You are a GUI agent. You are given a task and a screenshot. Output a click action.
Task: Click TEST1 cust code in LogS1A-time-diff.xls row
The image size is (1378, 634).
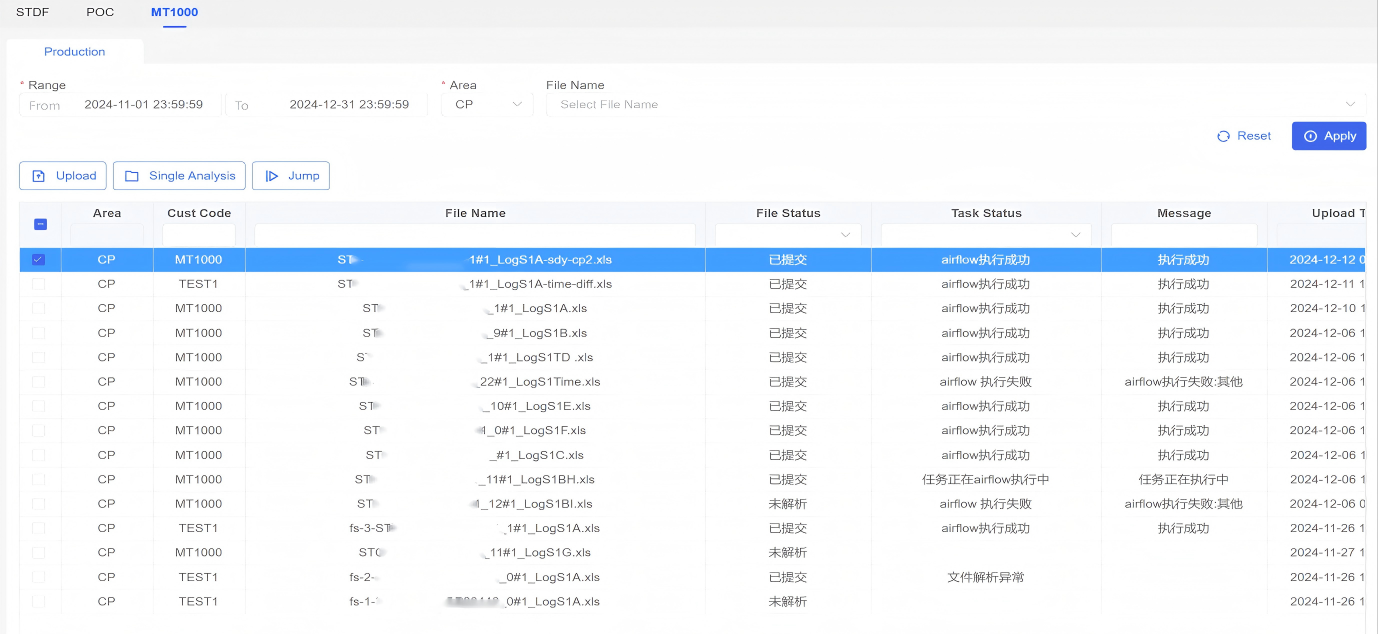click(x=199, y=284)
